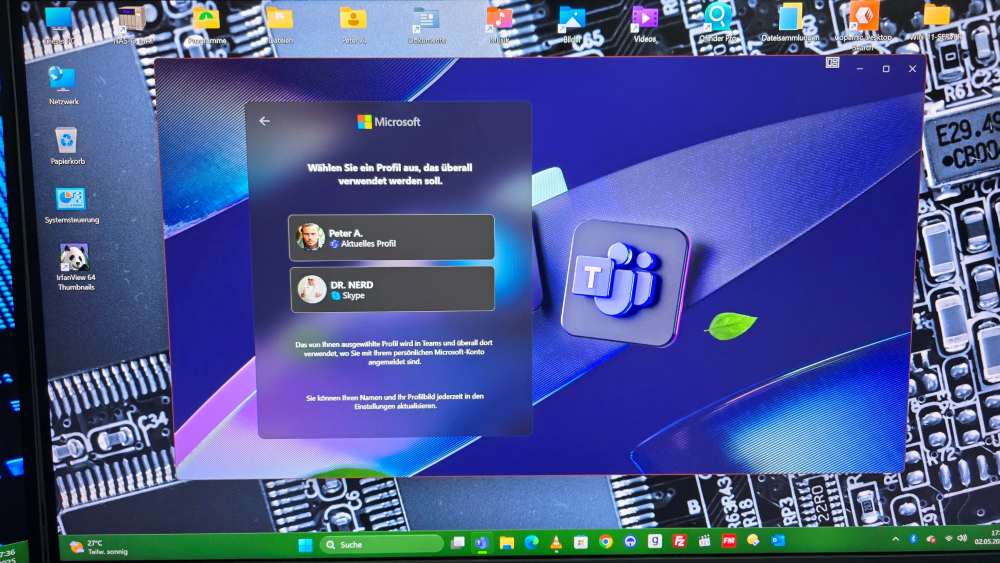Viewport: 1000px width, 563px height.
Task: Open the Dateisammlungen desktop icon
Action: (x=790, y=23)
